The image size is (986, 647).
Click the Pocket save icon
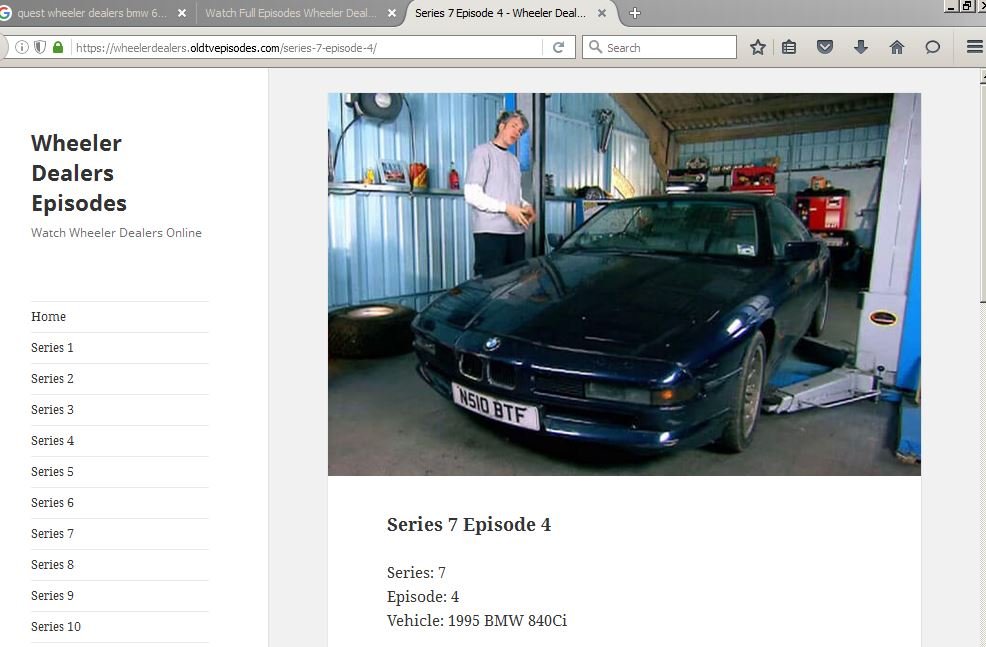coord(824,47)
